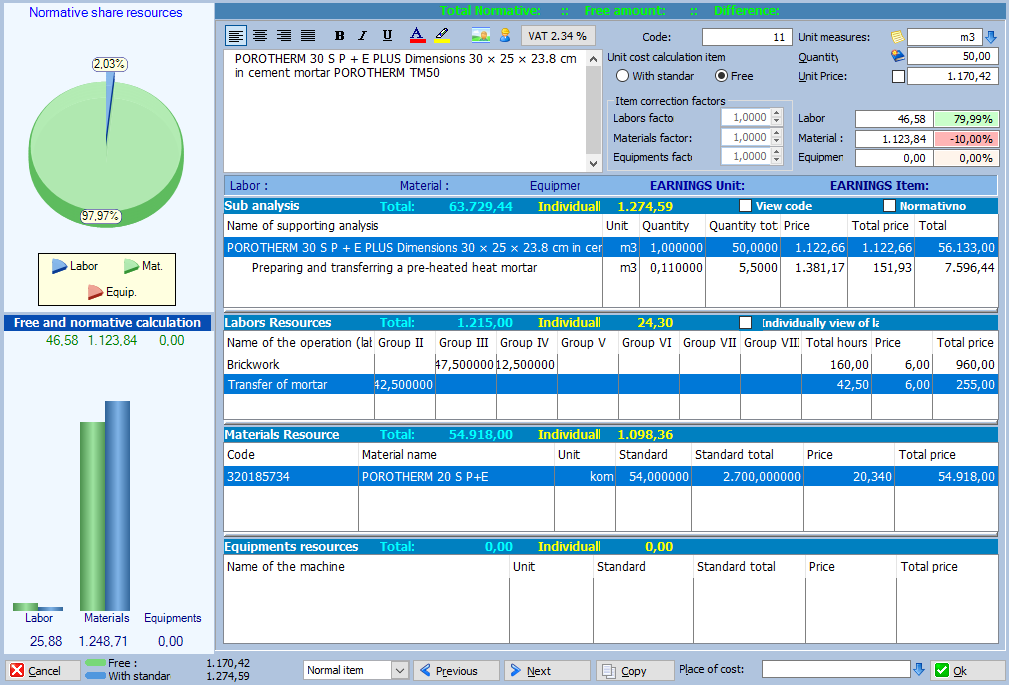Click the Labor value field 46,58

894,119
